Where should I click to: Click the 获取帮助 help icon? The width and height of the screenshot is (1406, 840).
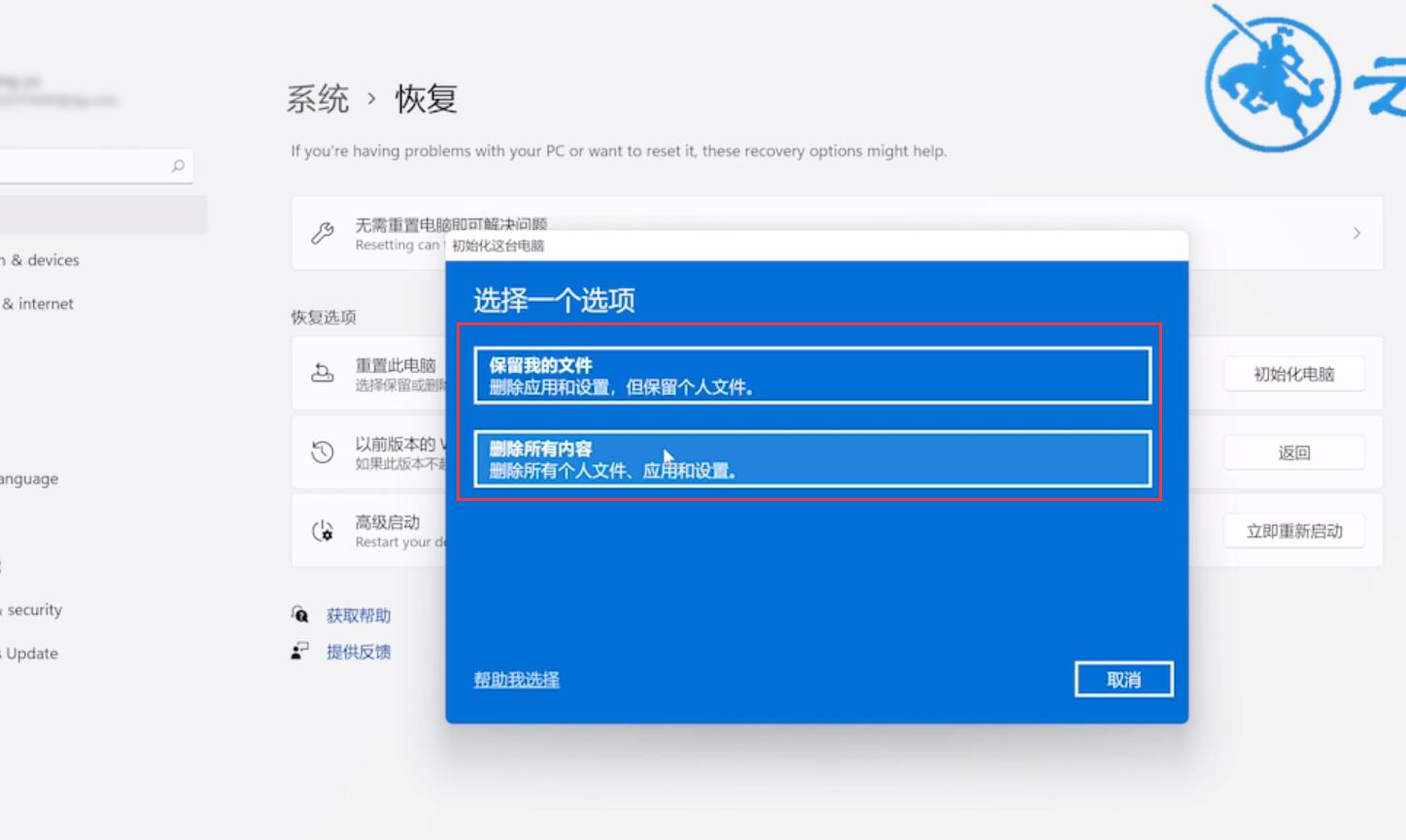click(300, 615)
